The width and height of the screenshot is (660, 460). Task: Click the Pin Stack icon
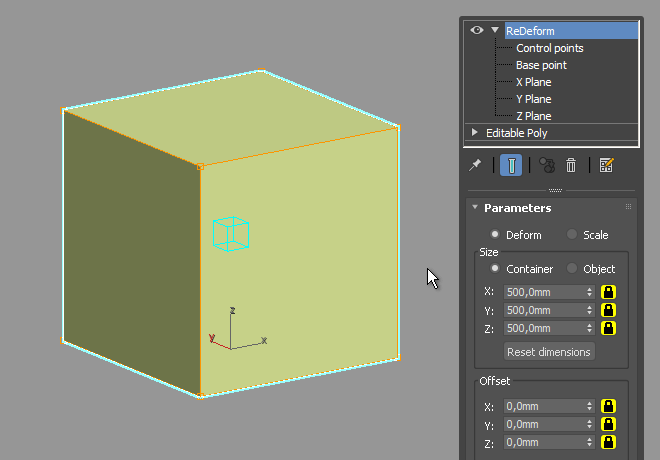coord(475,165)
